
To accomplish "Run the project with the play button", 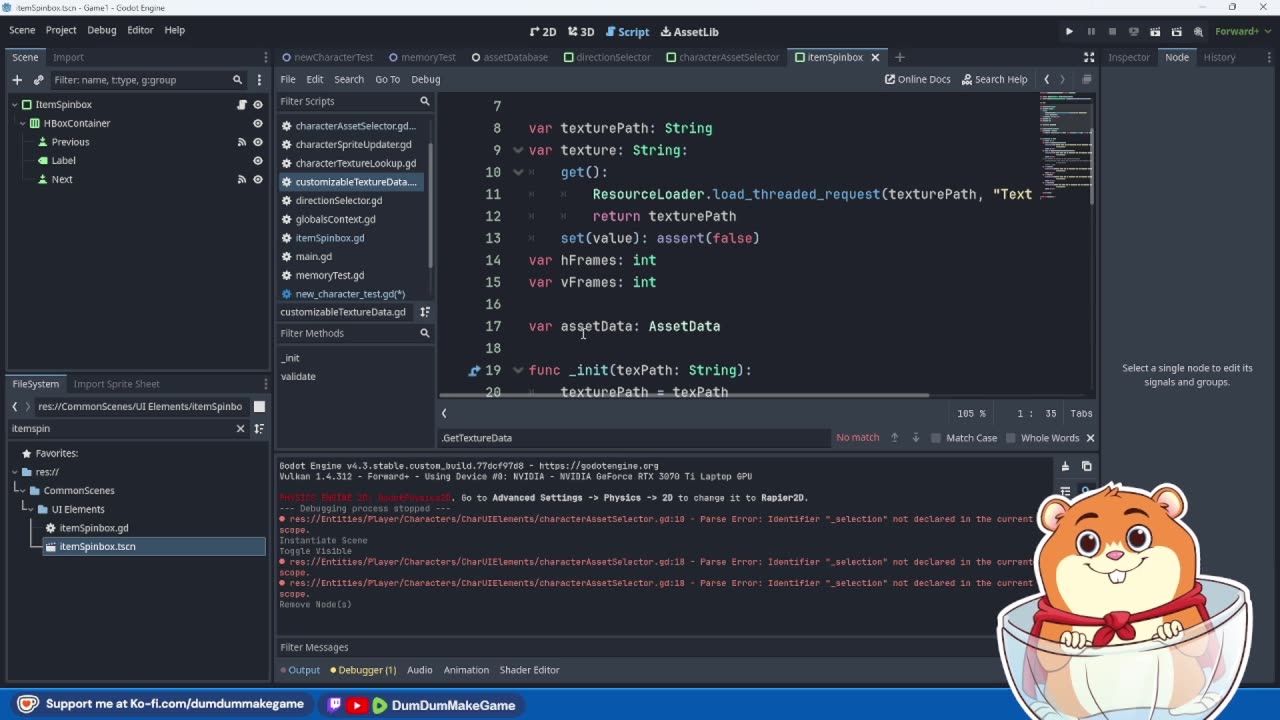I will pos(1069,31).
